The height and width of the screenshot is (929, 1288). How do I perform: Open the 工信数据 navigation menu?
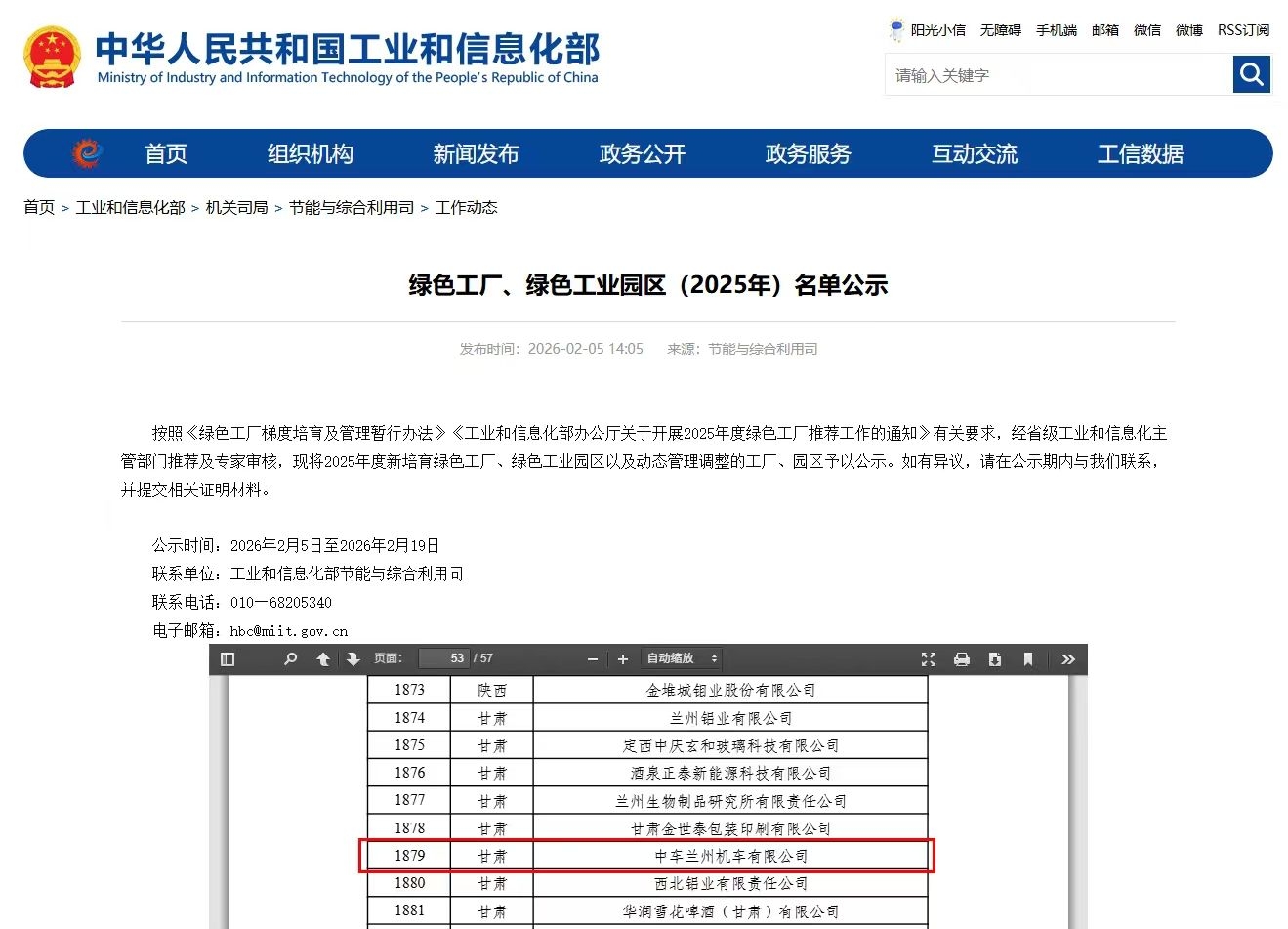pos(1140,154)
